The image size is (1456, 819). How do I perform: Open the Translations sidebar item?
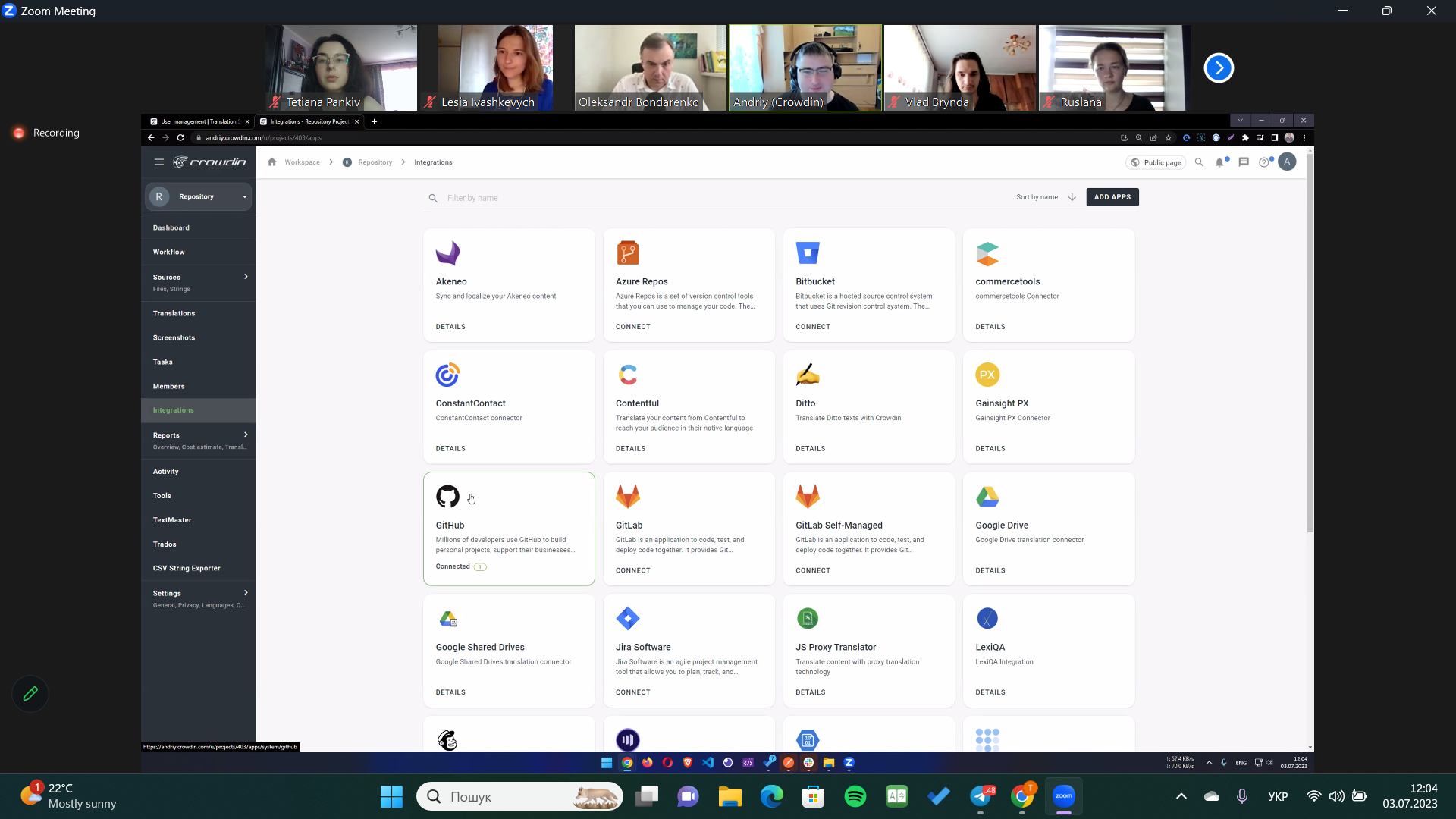174,313
